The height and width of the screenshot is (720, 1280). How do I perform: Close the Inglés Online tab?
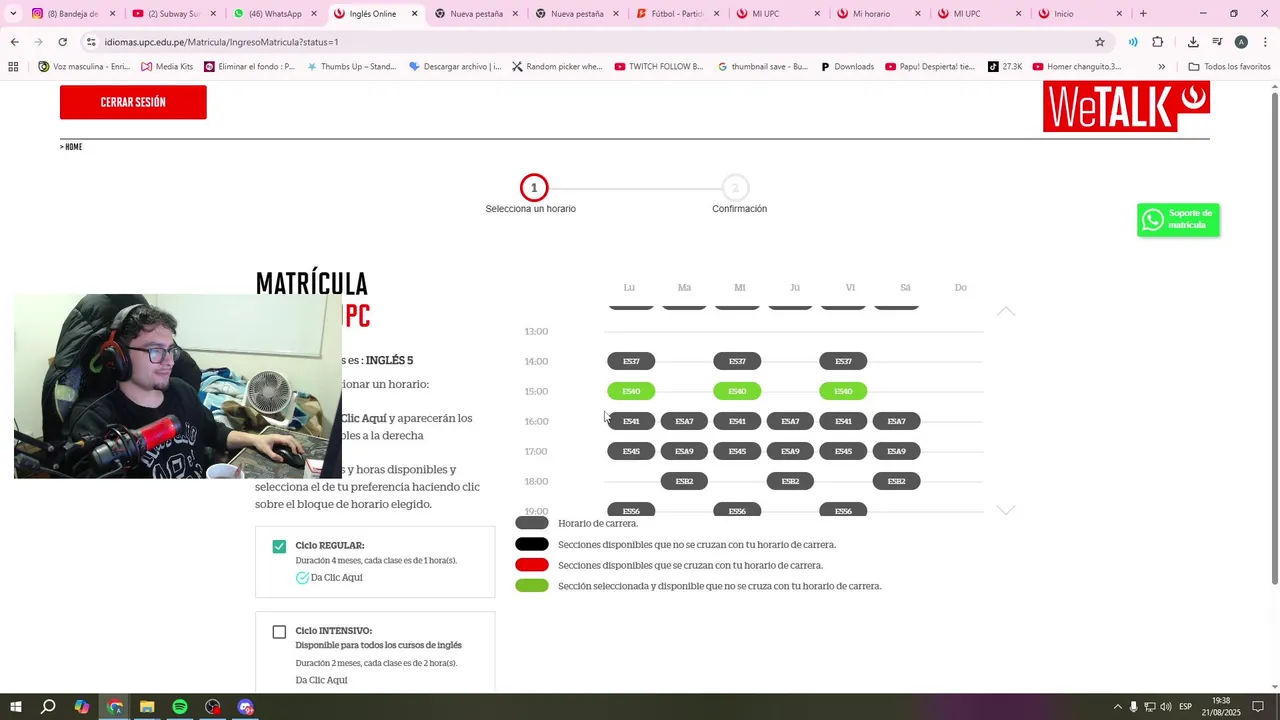pos(415,14)
